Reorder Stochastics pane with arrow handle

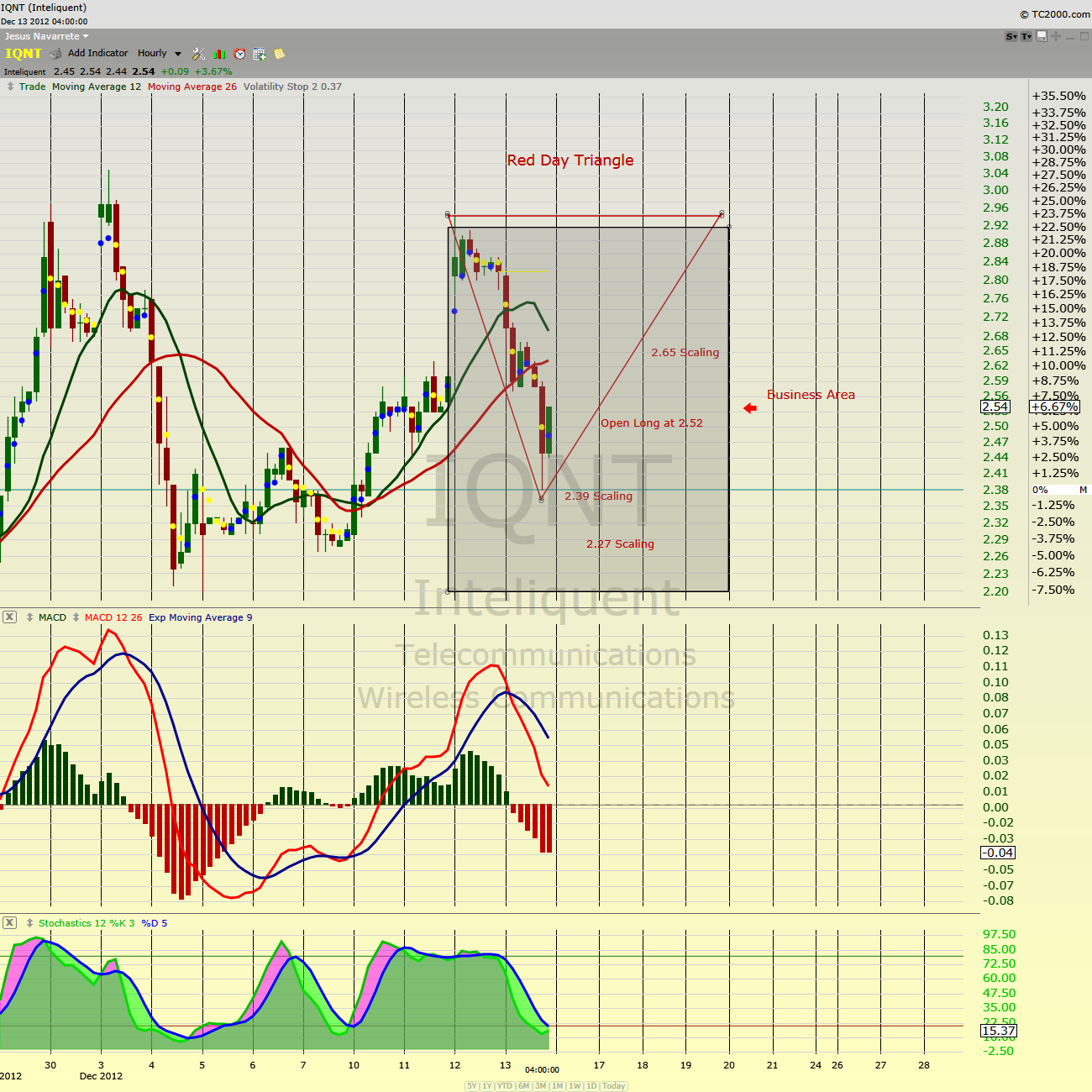coord(29,923)
